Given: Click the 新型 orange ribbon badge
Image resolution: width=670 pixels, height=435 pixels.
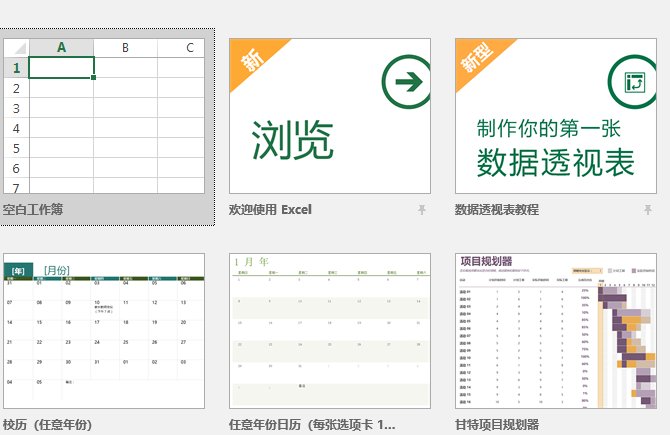Looking at the screenshot, I should pyautogui.click(x=478, y=59).
